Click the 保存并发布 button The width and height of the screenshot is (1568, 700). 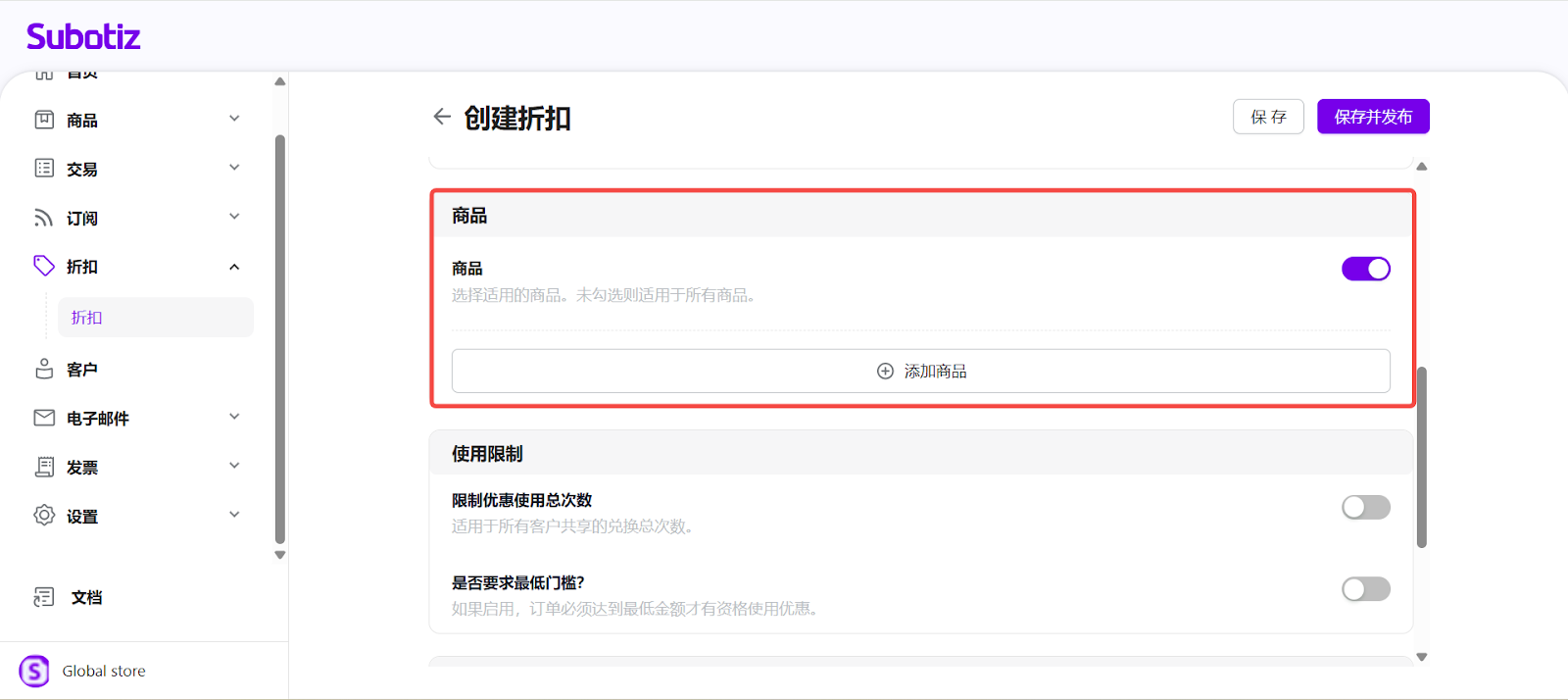pyautogui.click(x=1372, y=117)
